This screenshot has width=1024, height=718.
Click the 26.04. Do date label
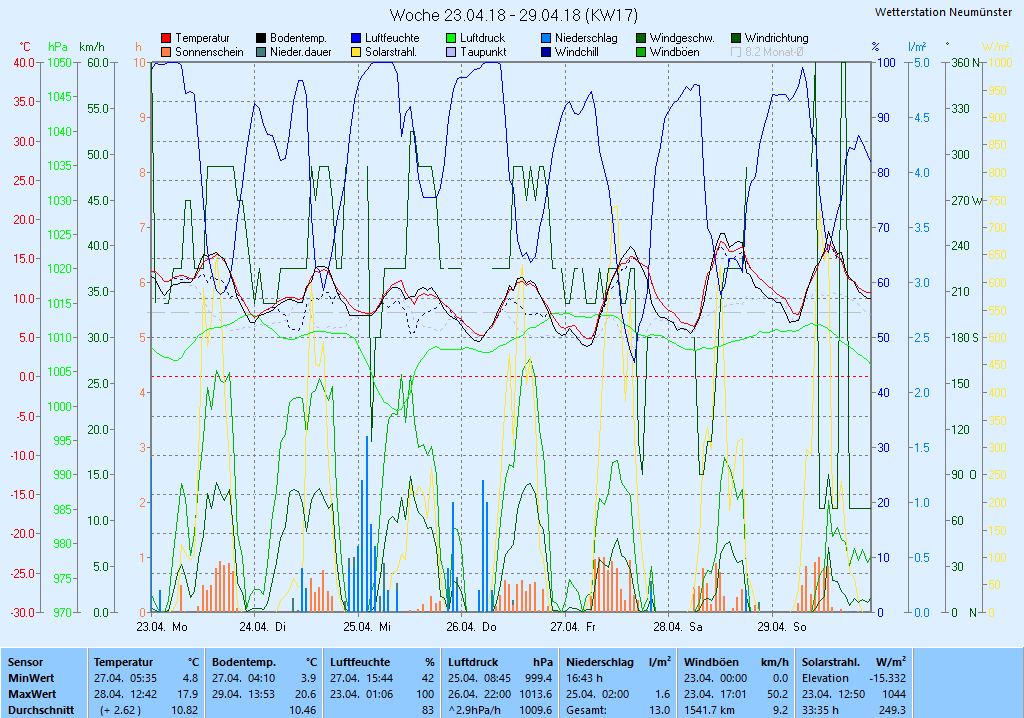[471, 627]
